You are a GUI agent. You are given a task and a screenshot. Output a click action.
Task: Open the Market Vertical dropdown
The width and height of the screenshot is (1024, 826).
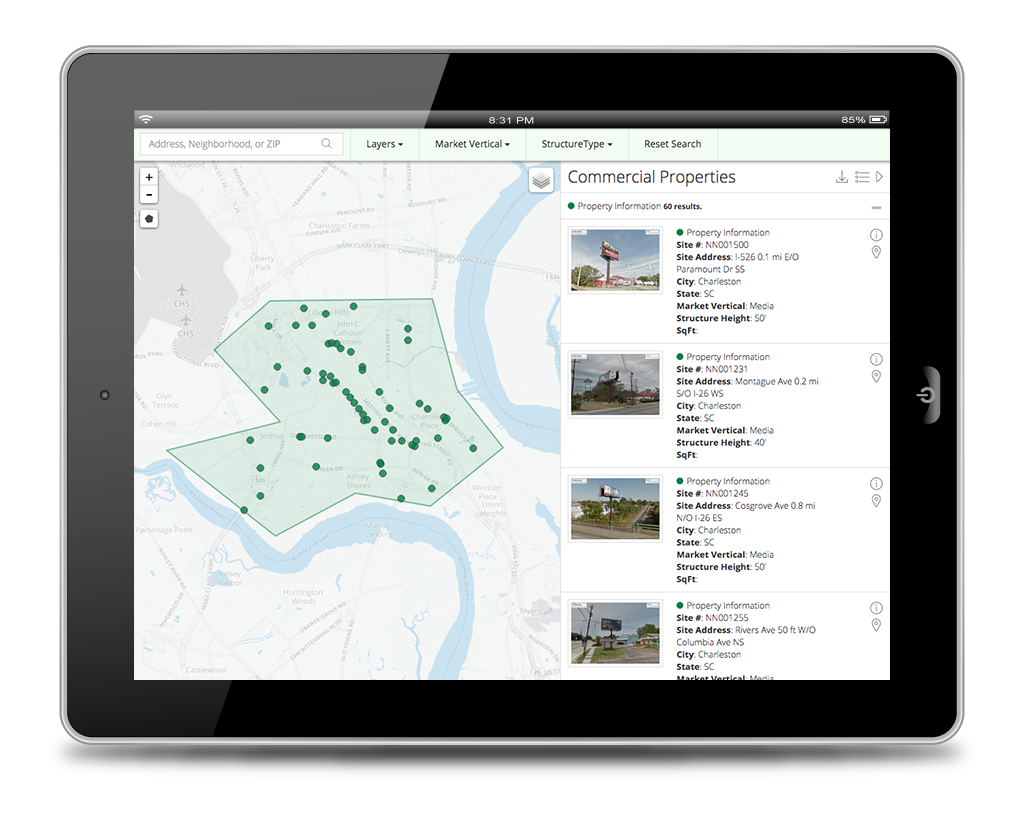click(472, 144)
